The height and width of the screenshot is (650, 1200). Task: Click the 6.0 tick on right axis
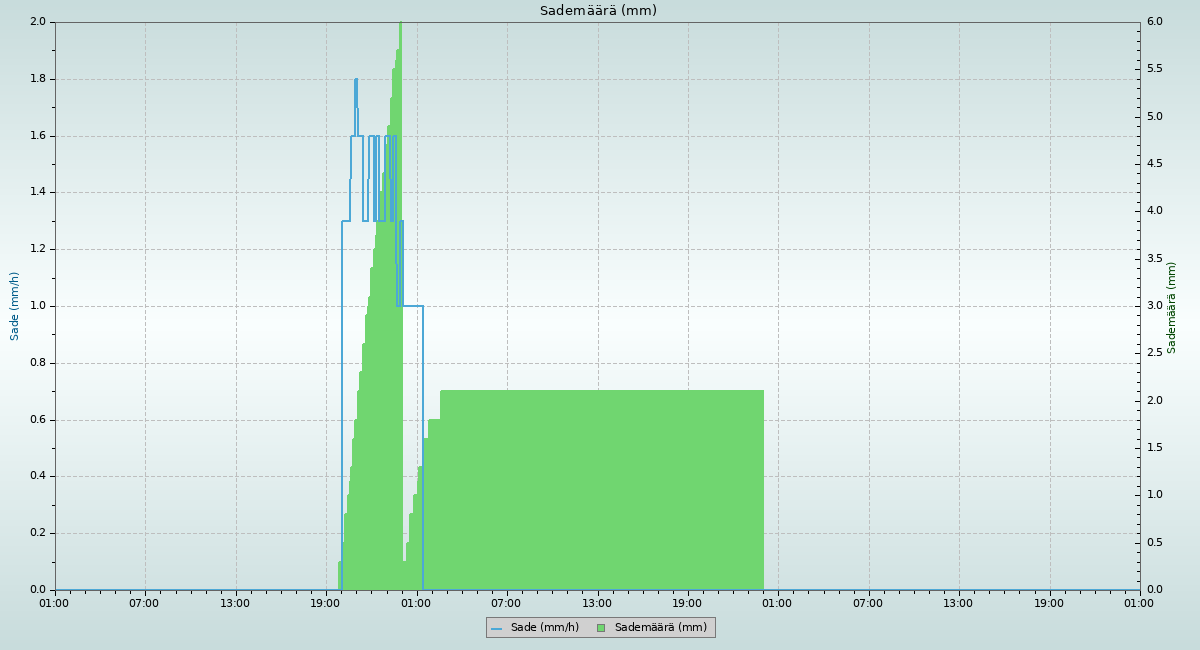(x=1154, y=22)
